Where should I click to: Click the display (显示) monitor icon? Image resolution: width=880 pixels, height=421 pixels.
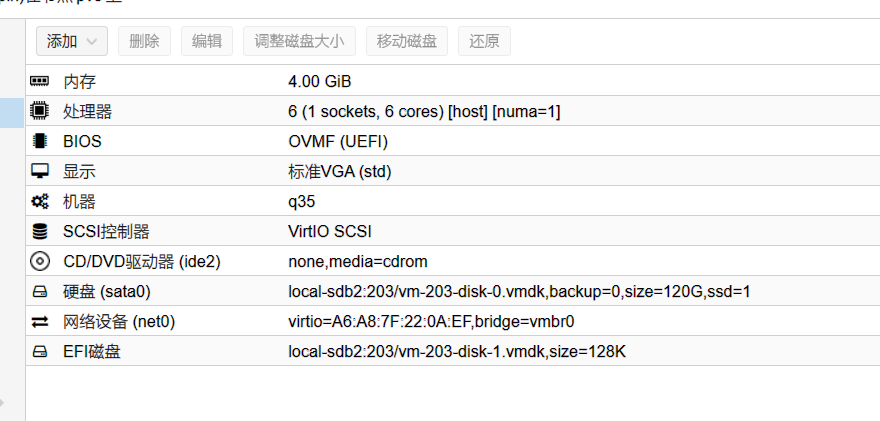pyautogui.click(x=40, y=171)
